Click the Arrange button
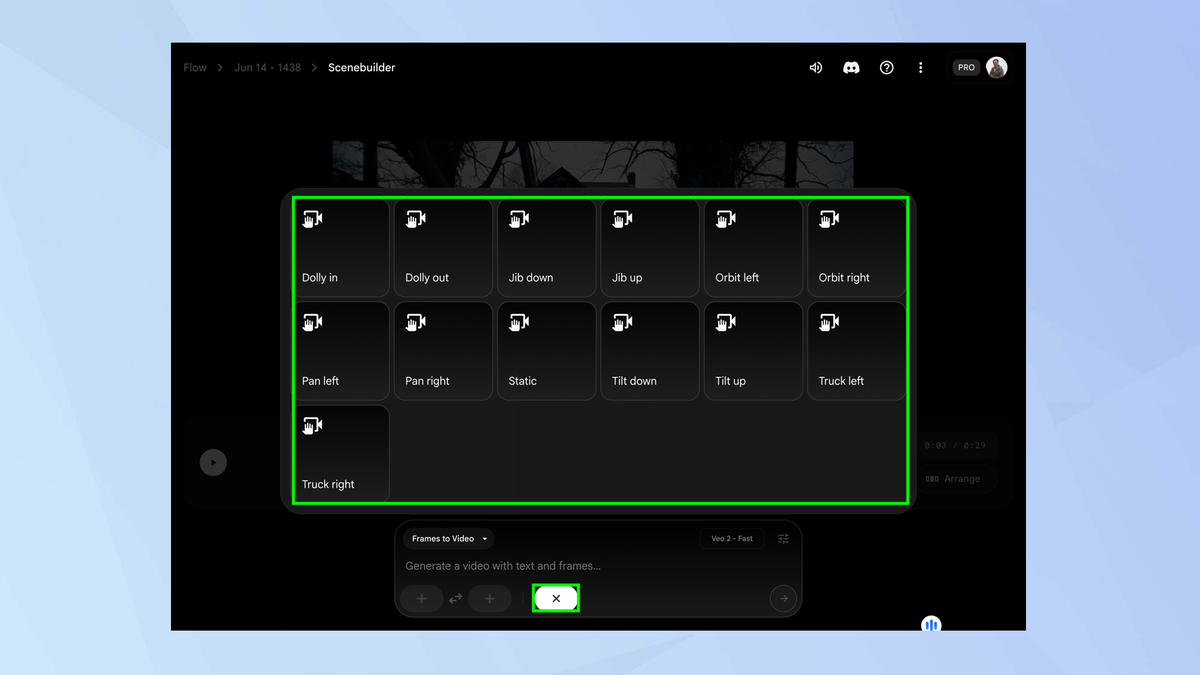The image size is (1200, 675). (x=954, y=479)
